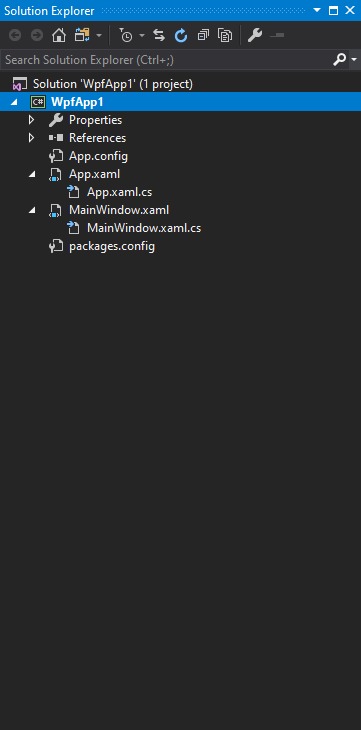
Task: Expand the References tree node
Action: coord(32,138)
